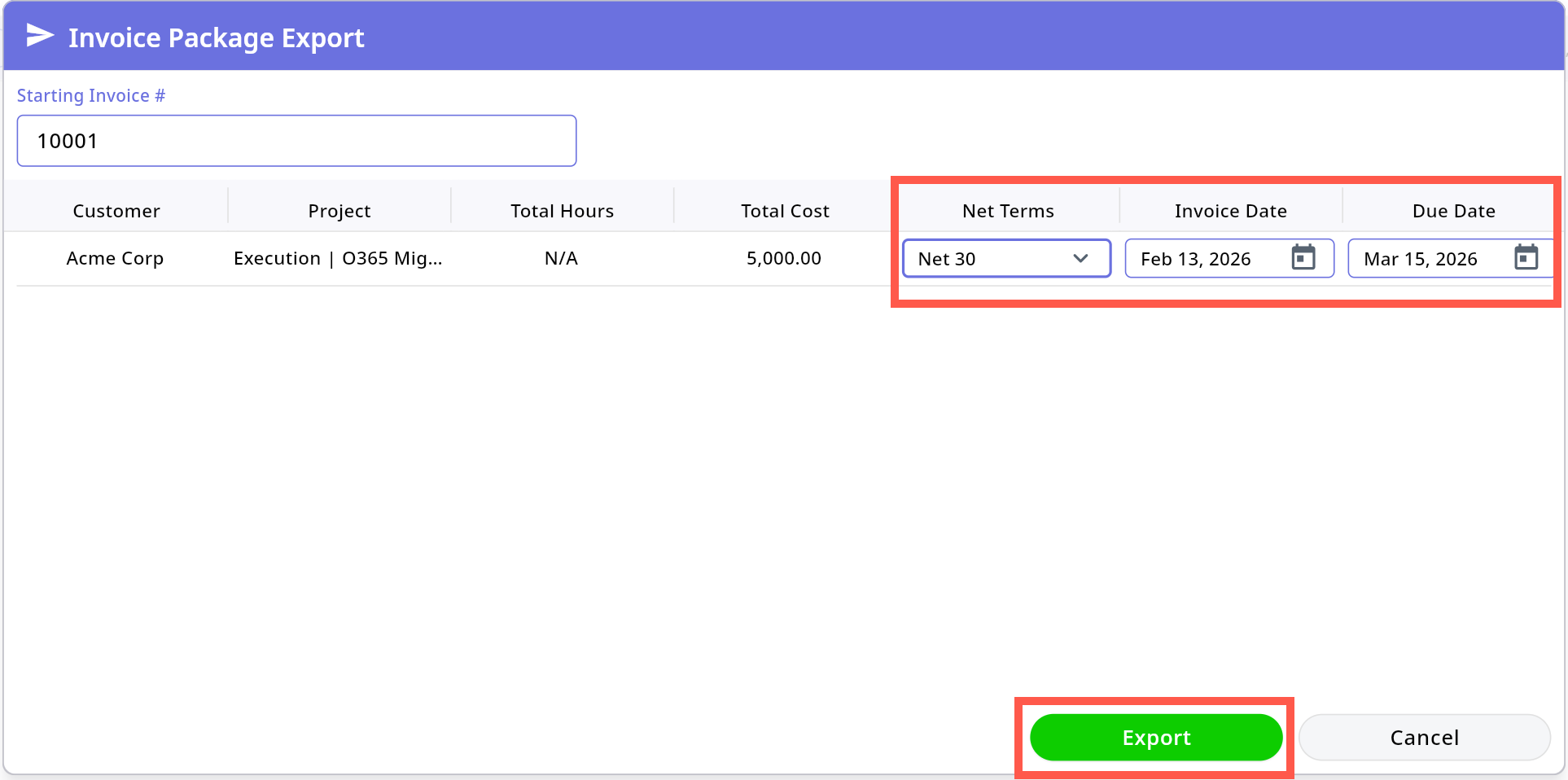The width and height of the screenshot is (1568, 780).
Task: Sort by the Customer column header
Action: [x=116, y=211]
